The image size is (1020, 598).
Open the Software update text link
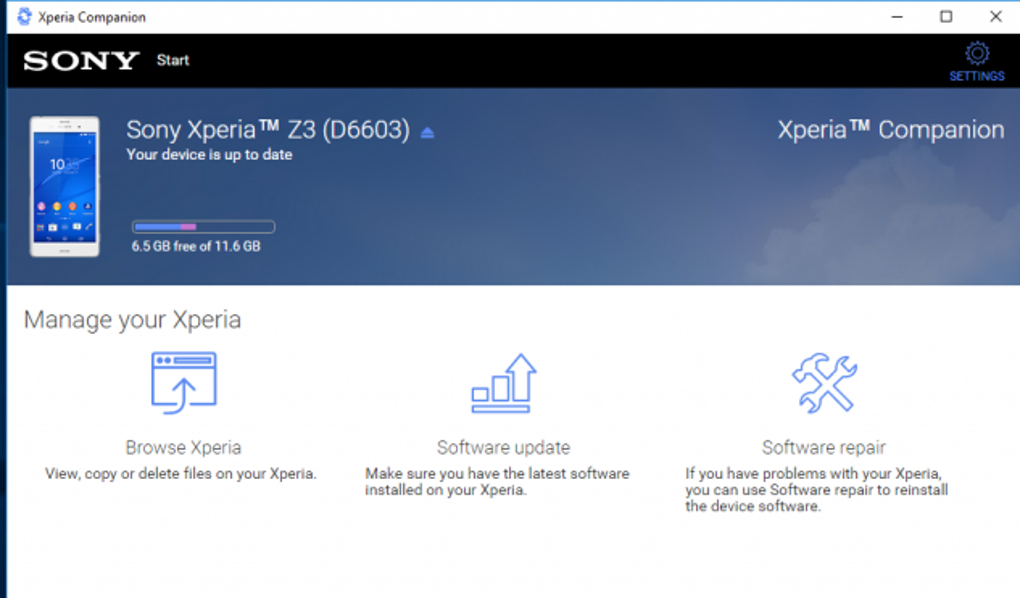(x=503, y=448)
